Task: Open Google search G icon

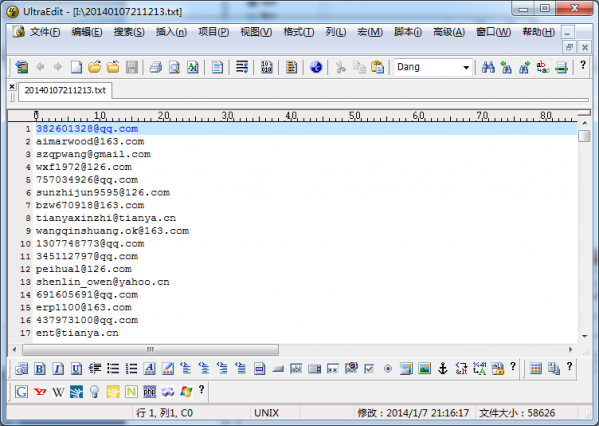Action: pyautogui.click(x=21, y=392)
